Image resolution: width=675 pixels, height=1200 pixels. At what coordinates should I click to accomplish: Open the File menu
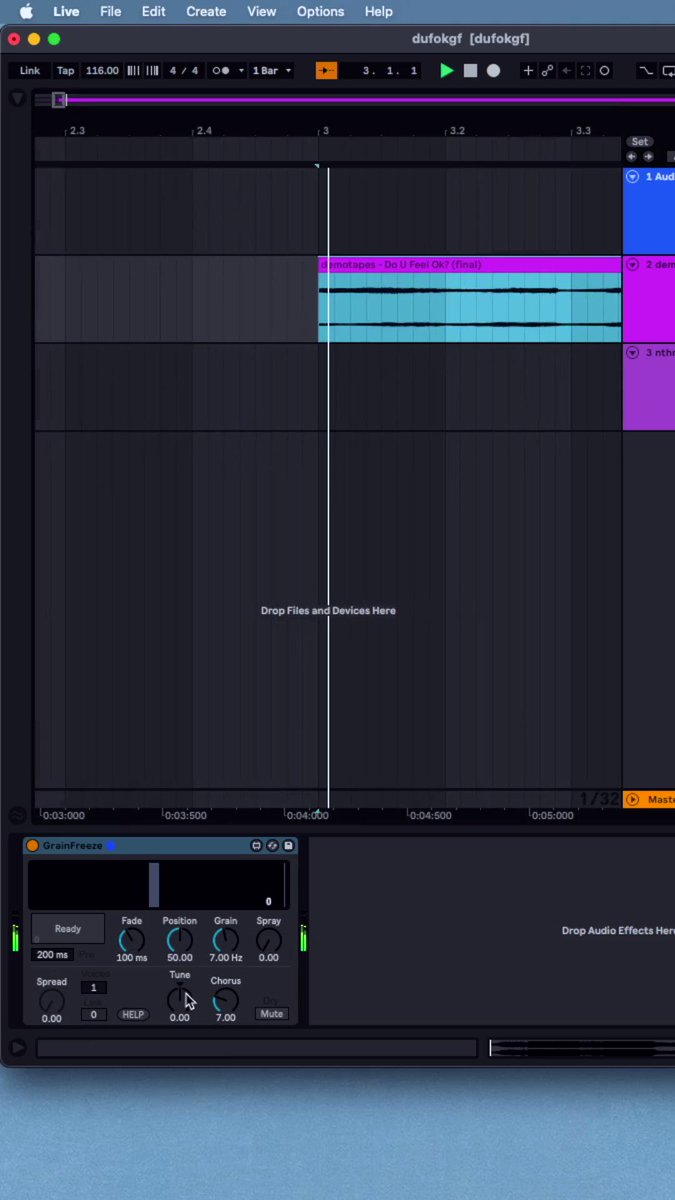pyautogui.click(x=110, y=11)
